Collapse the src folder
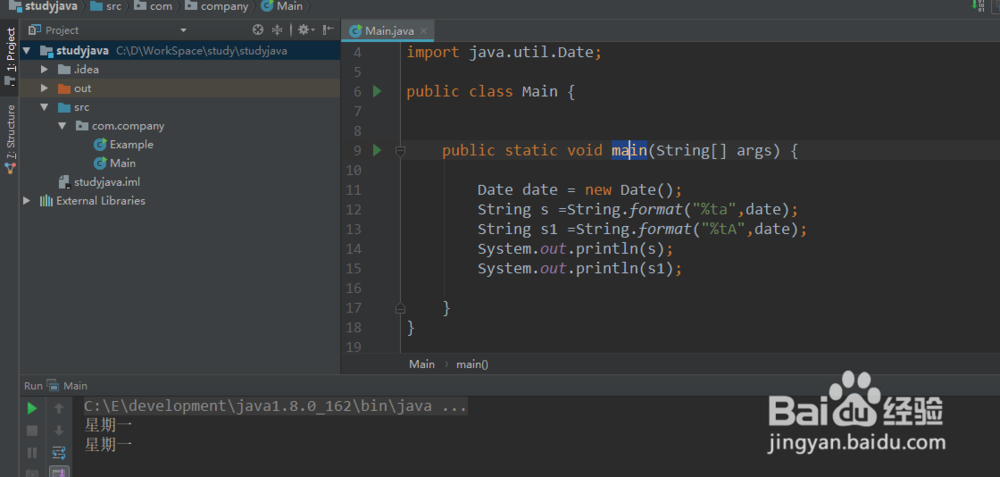 44,107
